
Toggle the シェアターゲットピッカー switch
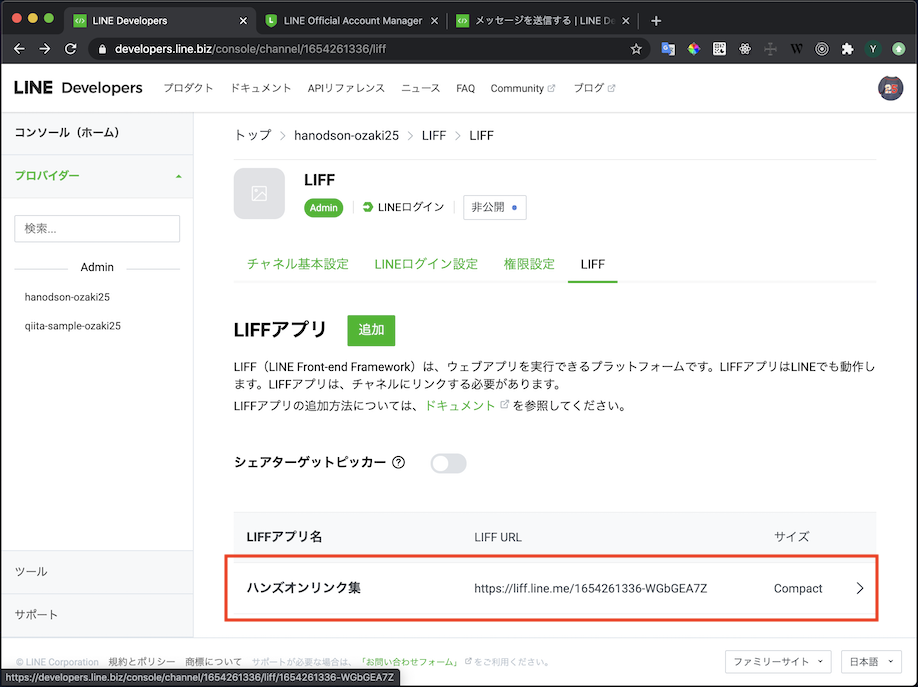pyautogui.click(x=448, y=463)
